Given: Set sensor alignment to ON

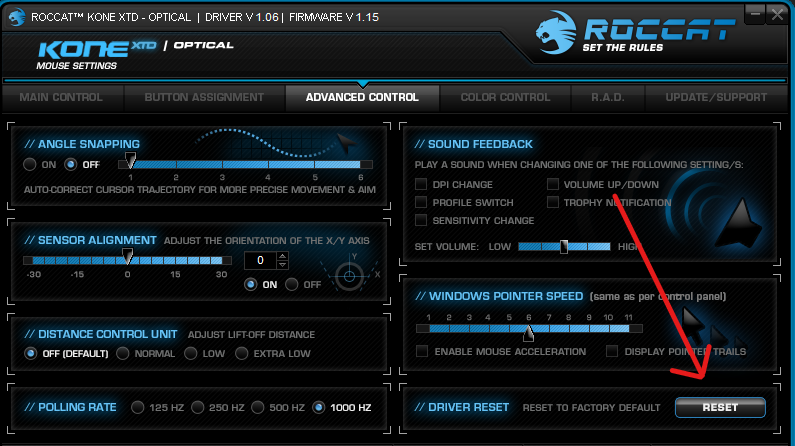Looking at the screenshot, I should click(x=250, y=284).
